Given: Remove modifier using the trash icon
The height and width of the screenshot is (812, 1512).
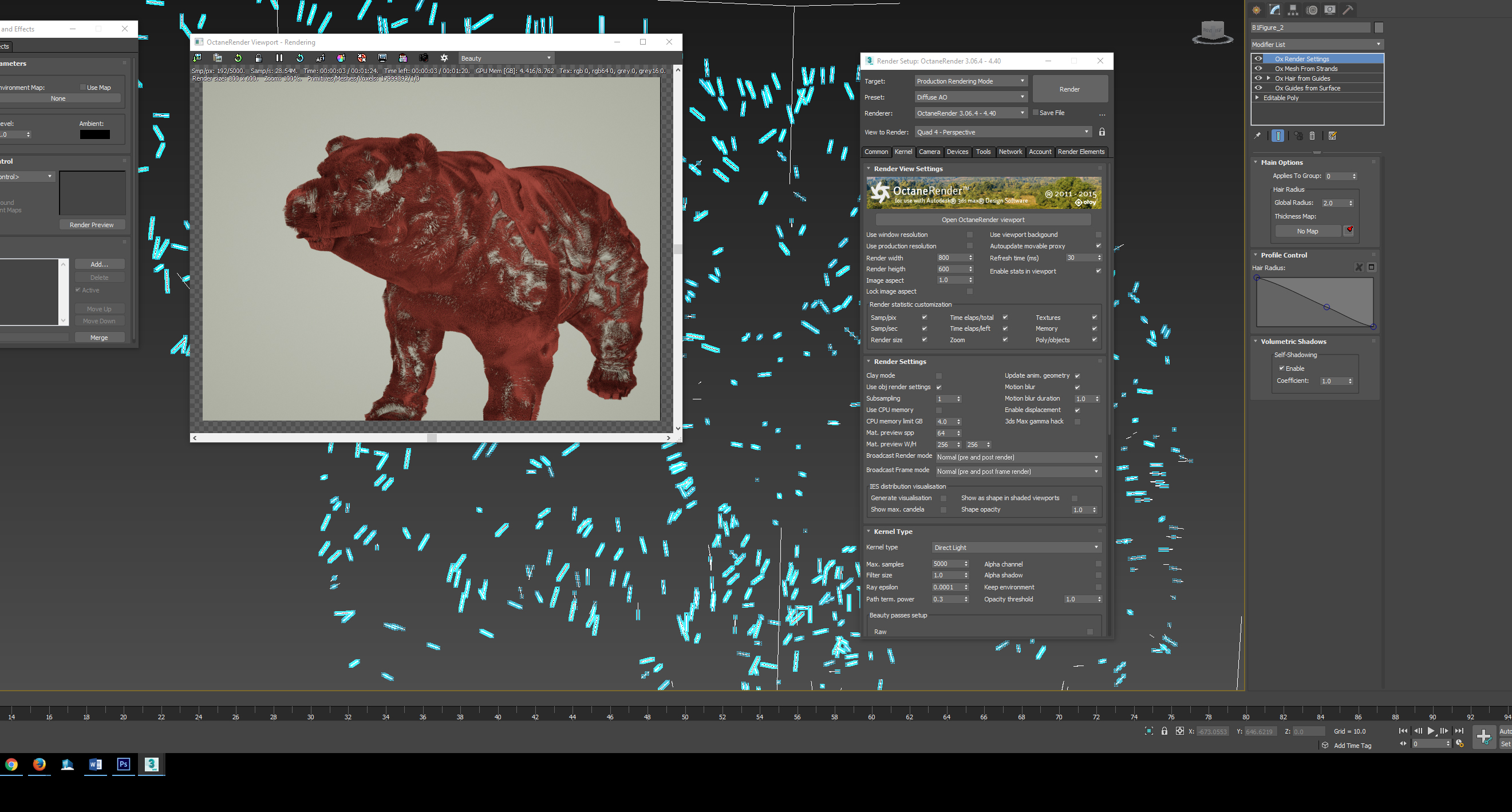Looking at the screenshot, I should (1312, 136).
